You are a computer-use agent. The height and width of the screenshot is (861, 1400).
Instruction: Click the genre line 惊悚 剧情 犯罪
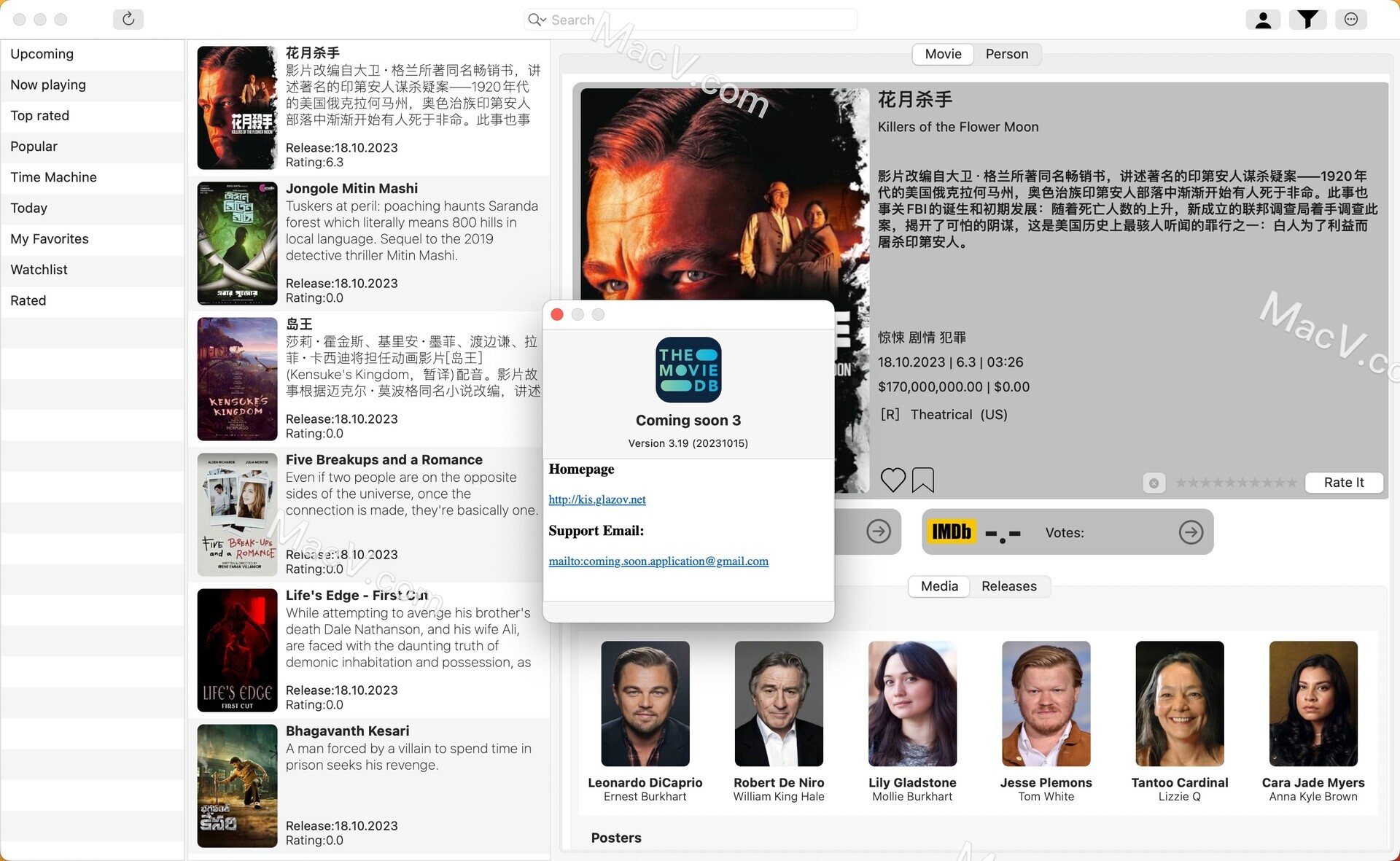922,337
